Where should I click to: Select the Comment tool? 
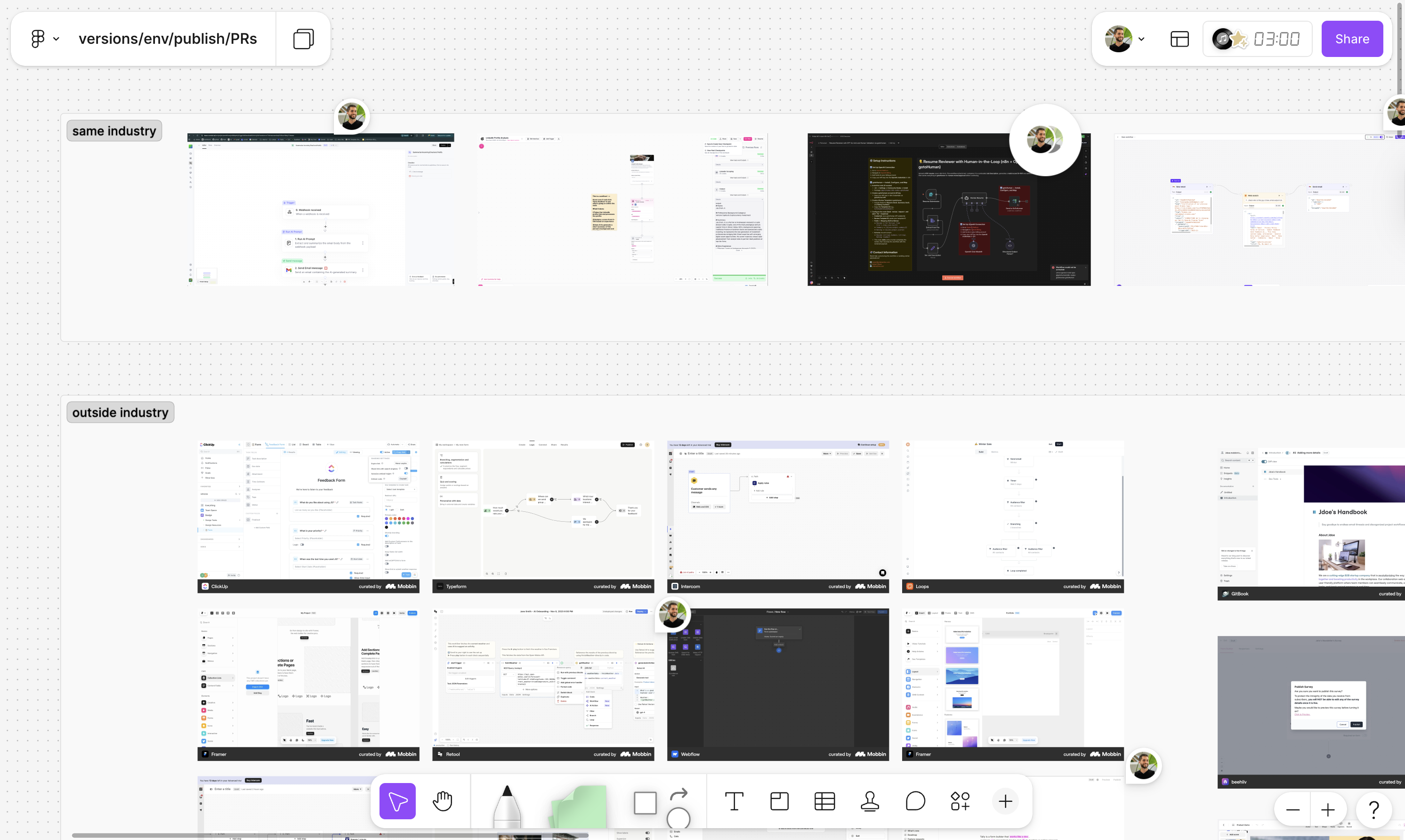(x=915, y=801)
